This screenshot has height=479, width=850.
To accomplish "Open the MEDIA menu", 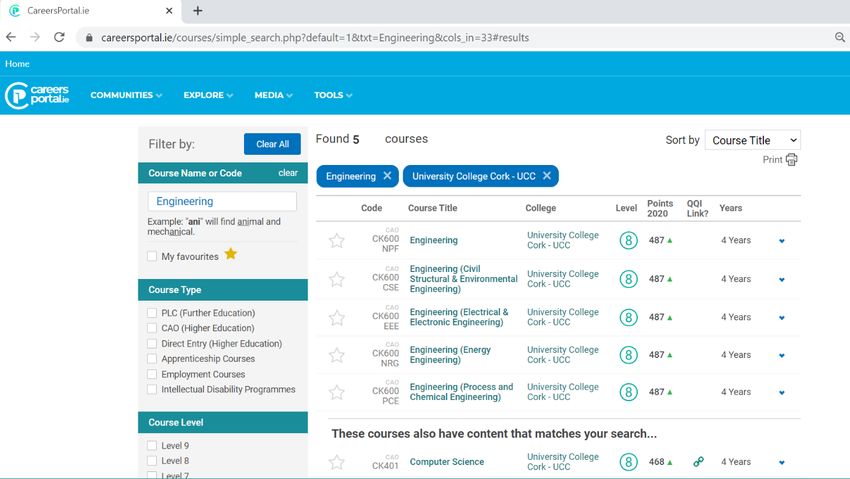I will [x=273, y=95].
